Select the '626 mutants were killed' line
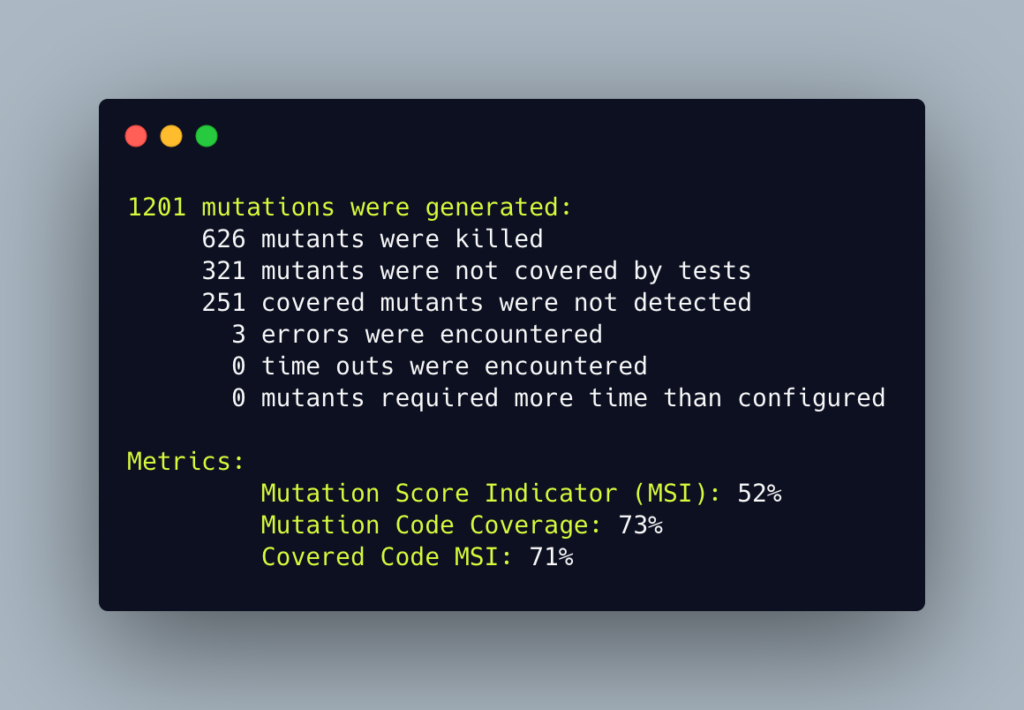 point(372,239)
